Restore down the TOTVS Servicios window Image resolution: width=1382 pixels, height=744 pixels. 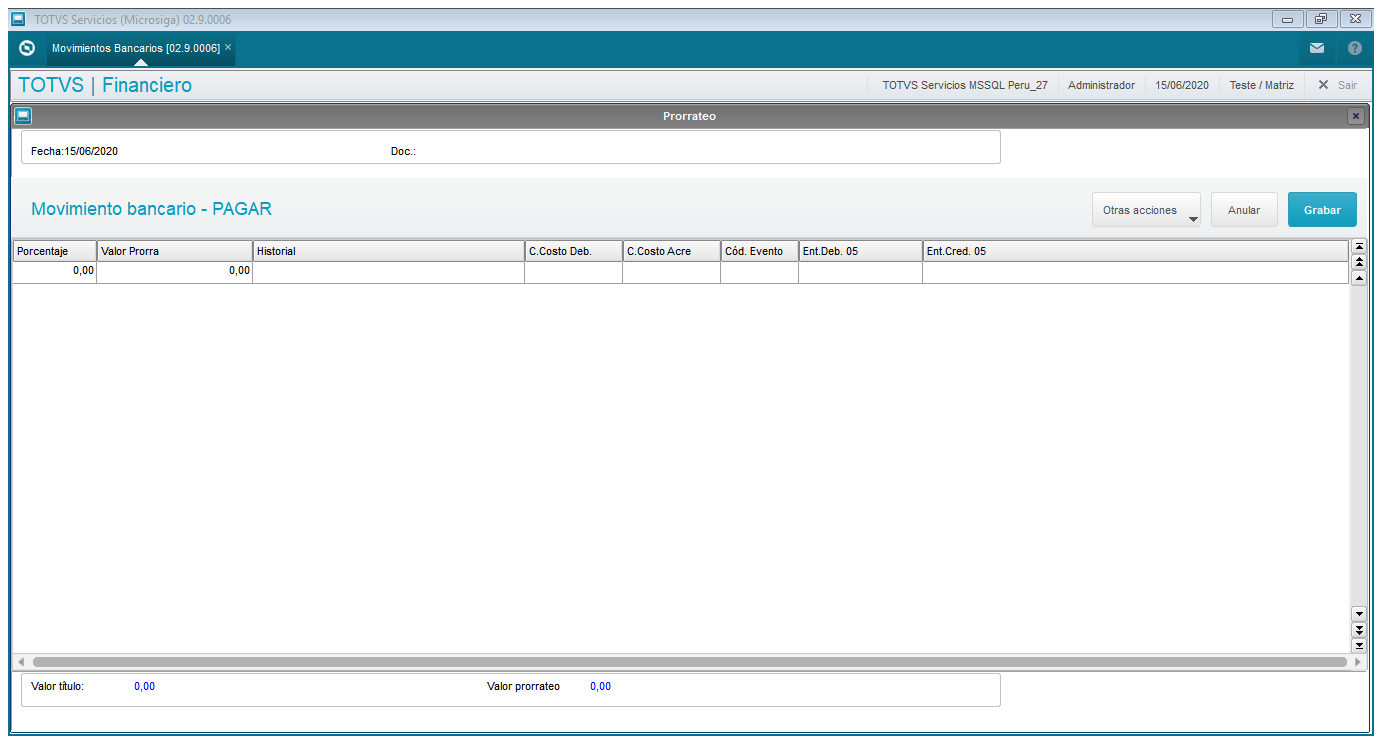point(1321,19)
